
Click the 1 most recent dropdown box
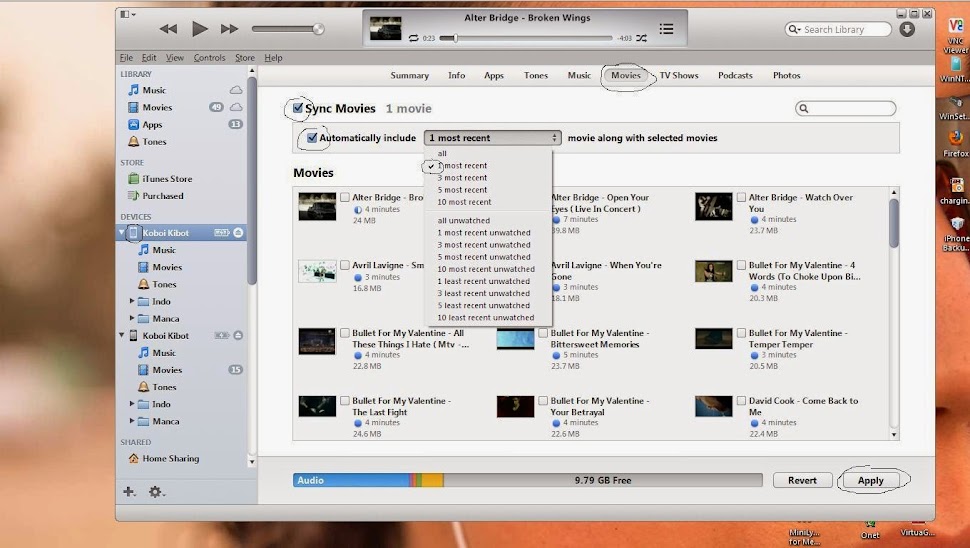pos(492,138)
